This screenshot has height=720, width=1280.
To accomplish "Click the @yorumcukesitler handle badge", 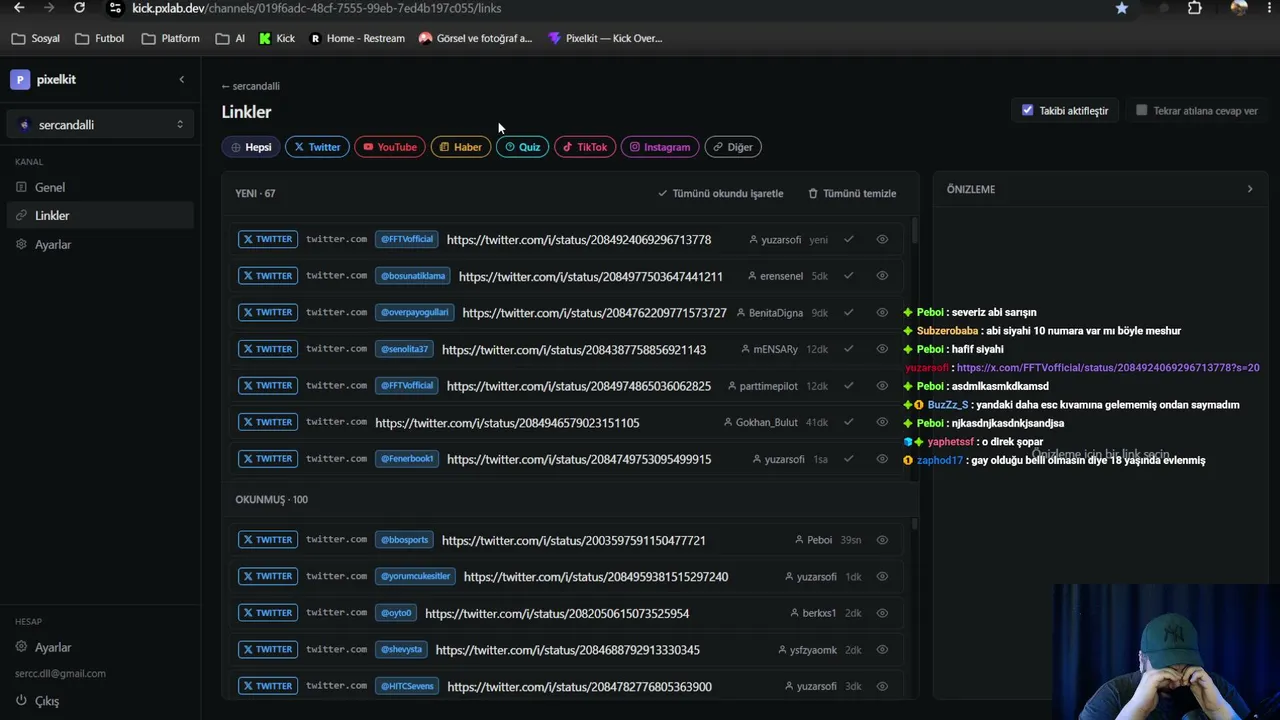I will pyautogui.click(x=416, y=576).
